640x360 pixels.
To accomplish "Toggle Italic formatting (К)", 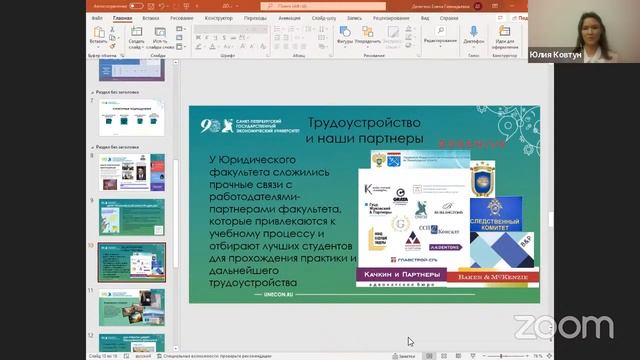I will (207, 38).
